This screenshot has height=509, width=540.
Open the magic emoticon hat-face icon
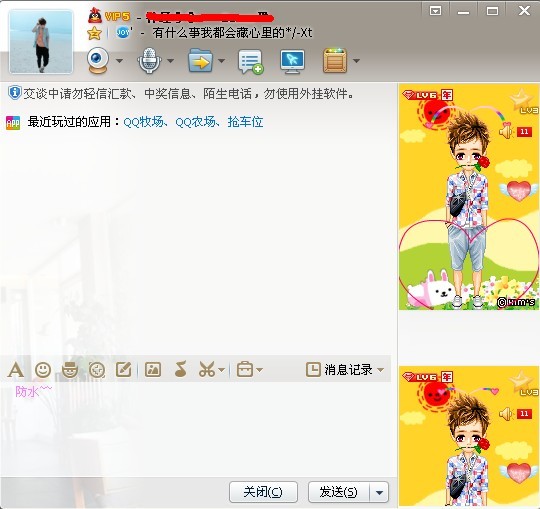pos(70,370)
